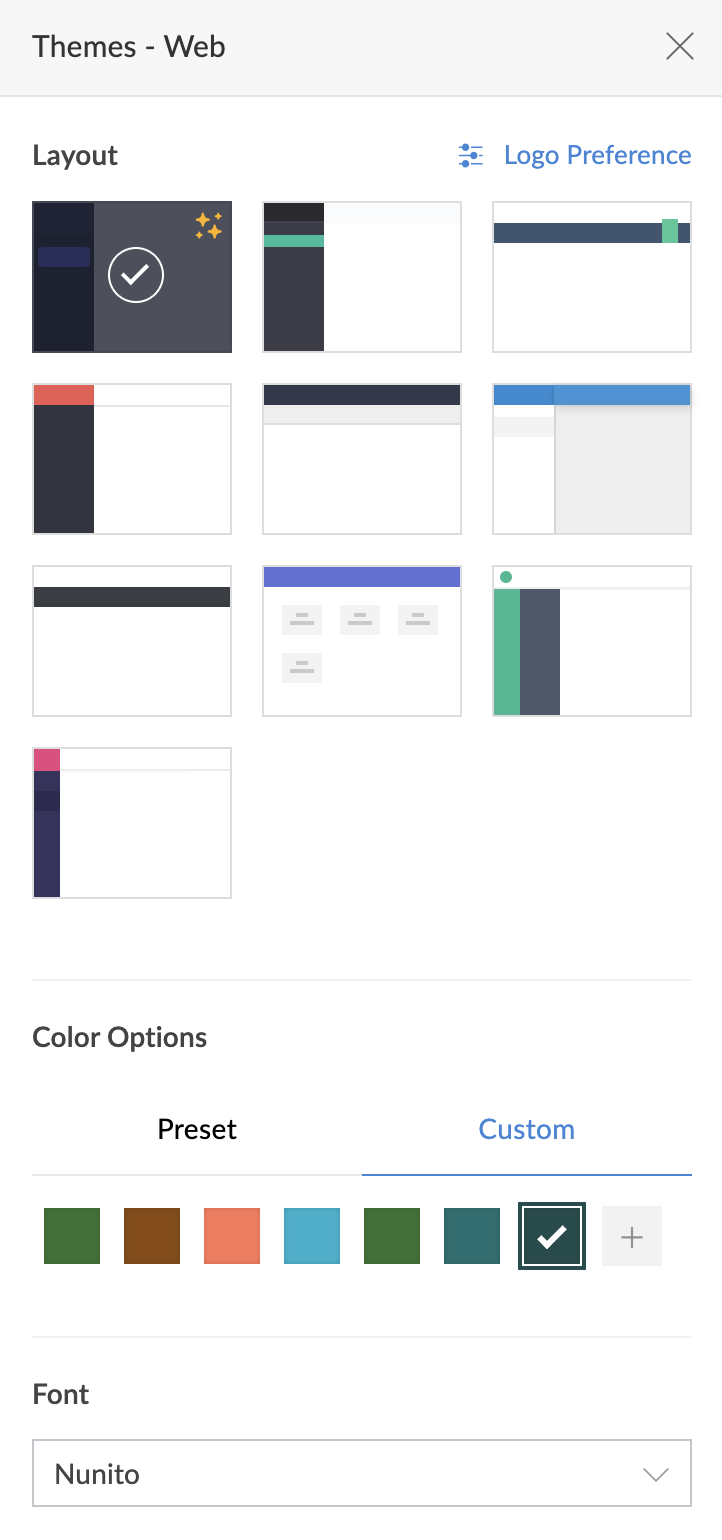
Task: Select the checked dark sidebar layout with sparkles
Action: [132, 277]
